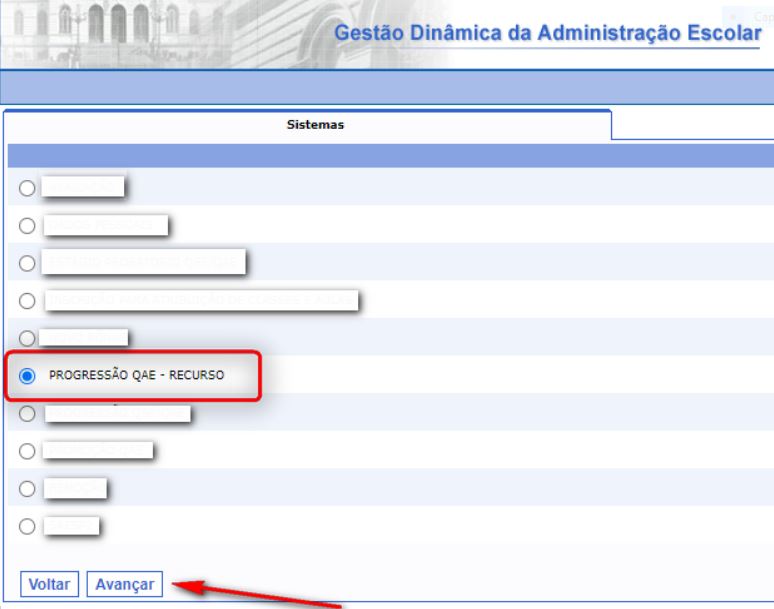Screen dimensions: 774x609
Task: Select the first radio button in Sistemas list
Action: click(27, 188)
